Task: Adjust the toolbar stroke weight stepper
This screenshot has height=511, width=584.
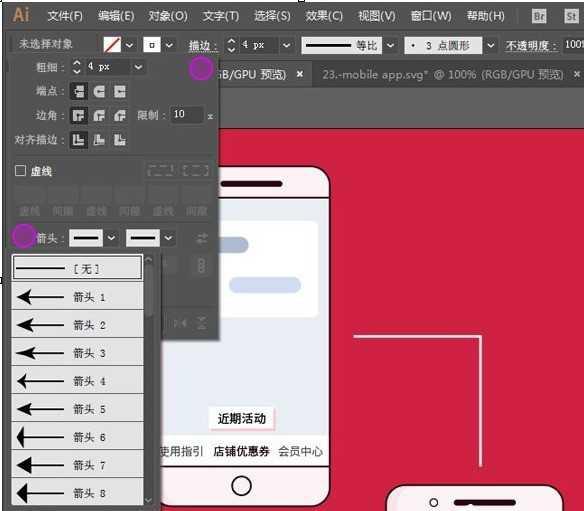Action: [231, 45]
